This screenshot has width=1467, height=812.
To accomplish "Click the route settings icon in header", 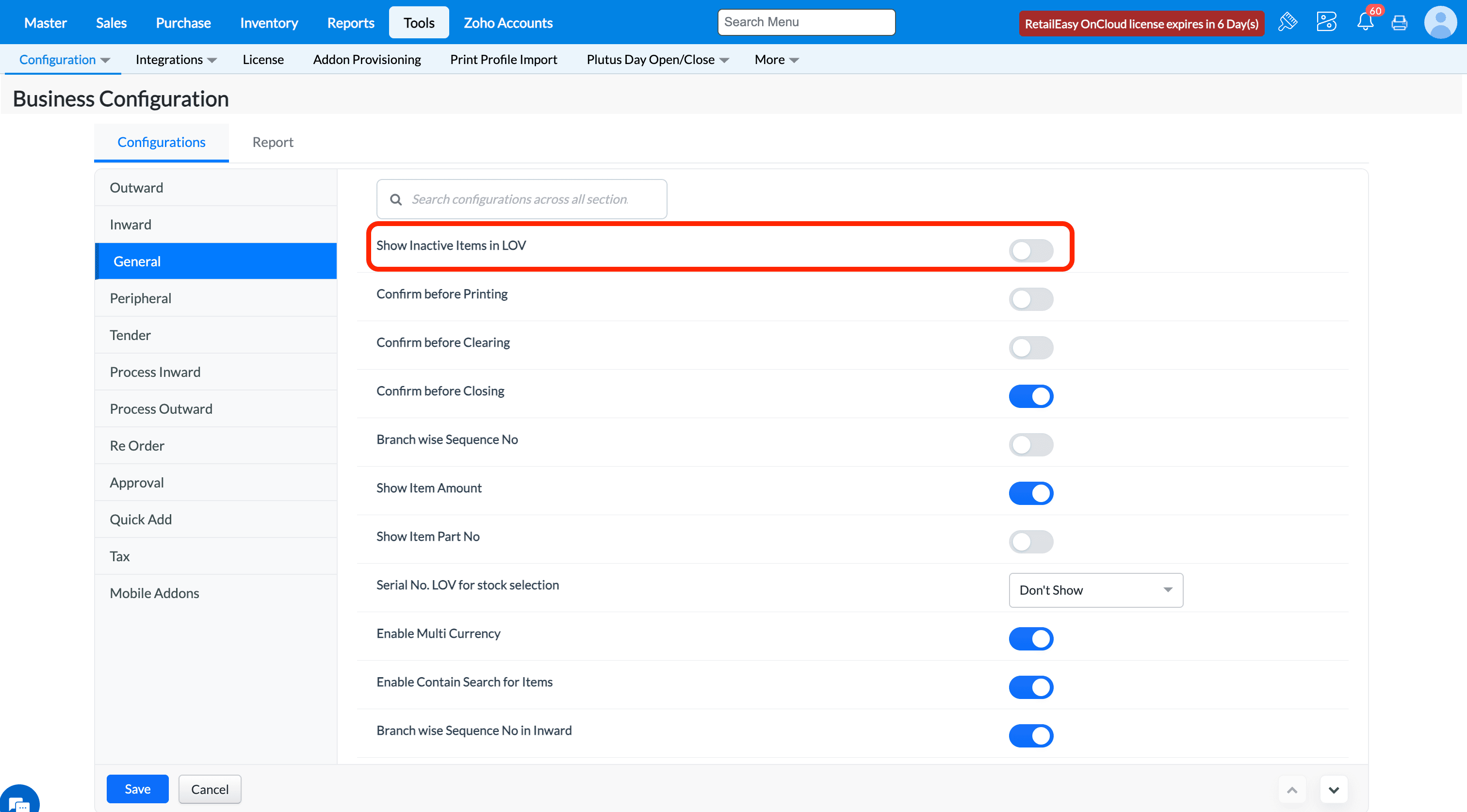I will point(1326,23).
